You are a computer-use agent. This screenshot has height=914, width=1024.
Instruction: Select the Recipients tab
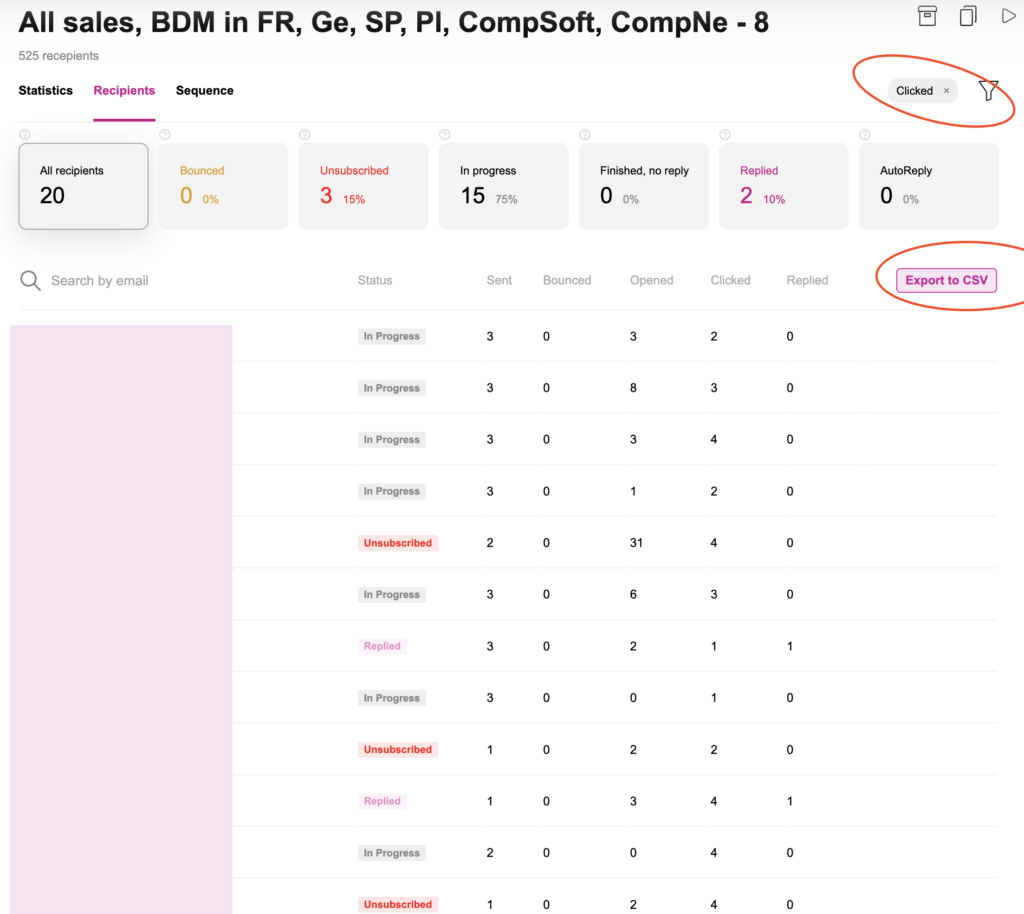point(124,91)
